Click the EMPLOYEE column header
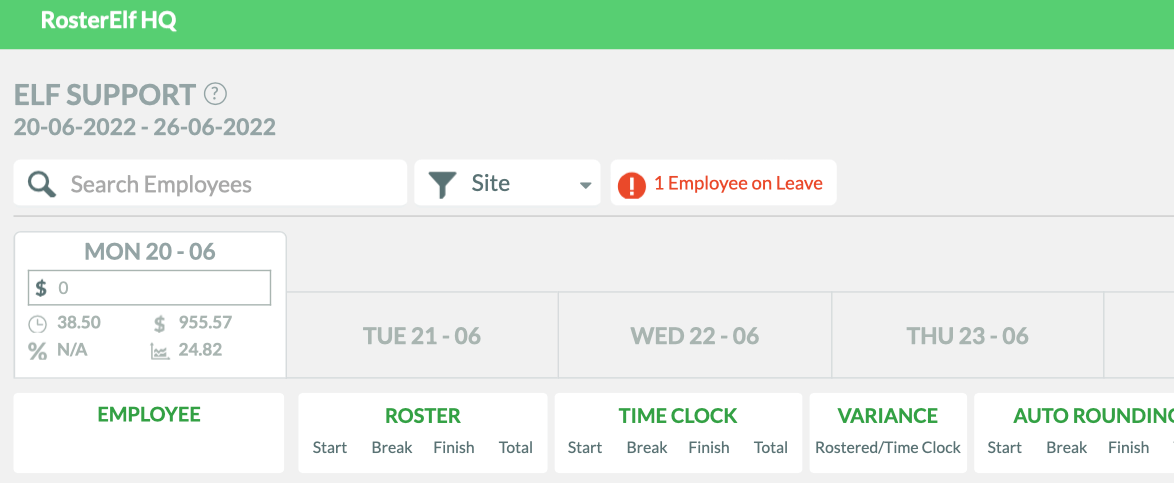Image resolution: width=1174 pixels, height=483 pixels. click(149, 414)
